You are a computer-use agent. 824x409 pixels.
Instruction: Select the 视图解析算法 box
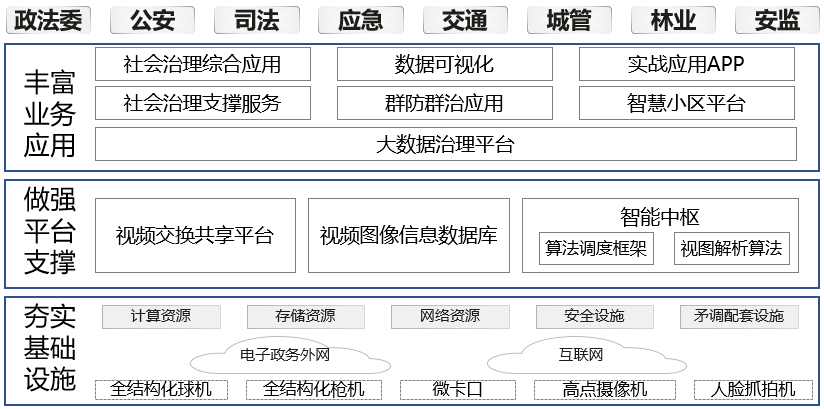click(732, 249)
